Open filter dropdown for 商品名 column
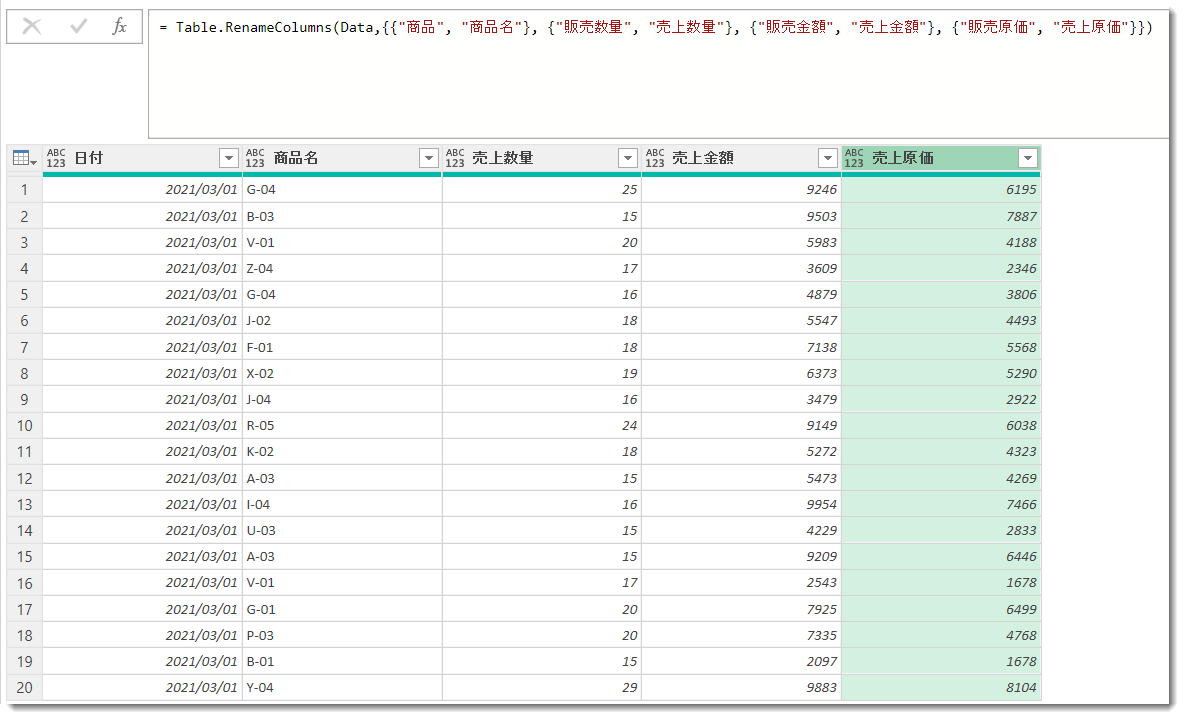 pyautogui.click(x=428, y=158)
